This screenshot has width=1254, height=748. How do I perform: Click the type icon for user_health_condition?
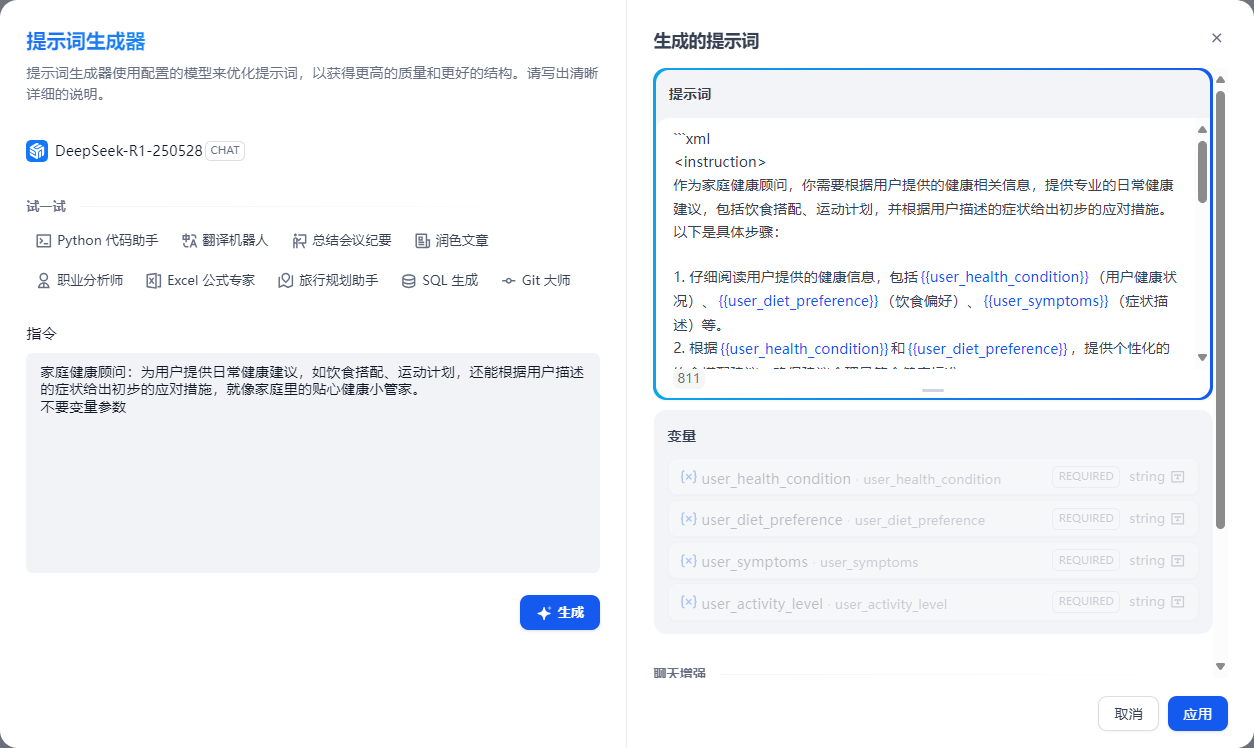point(1178,477)
